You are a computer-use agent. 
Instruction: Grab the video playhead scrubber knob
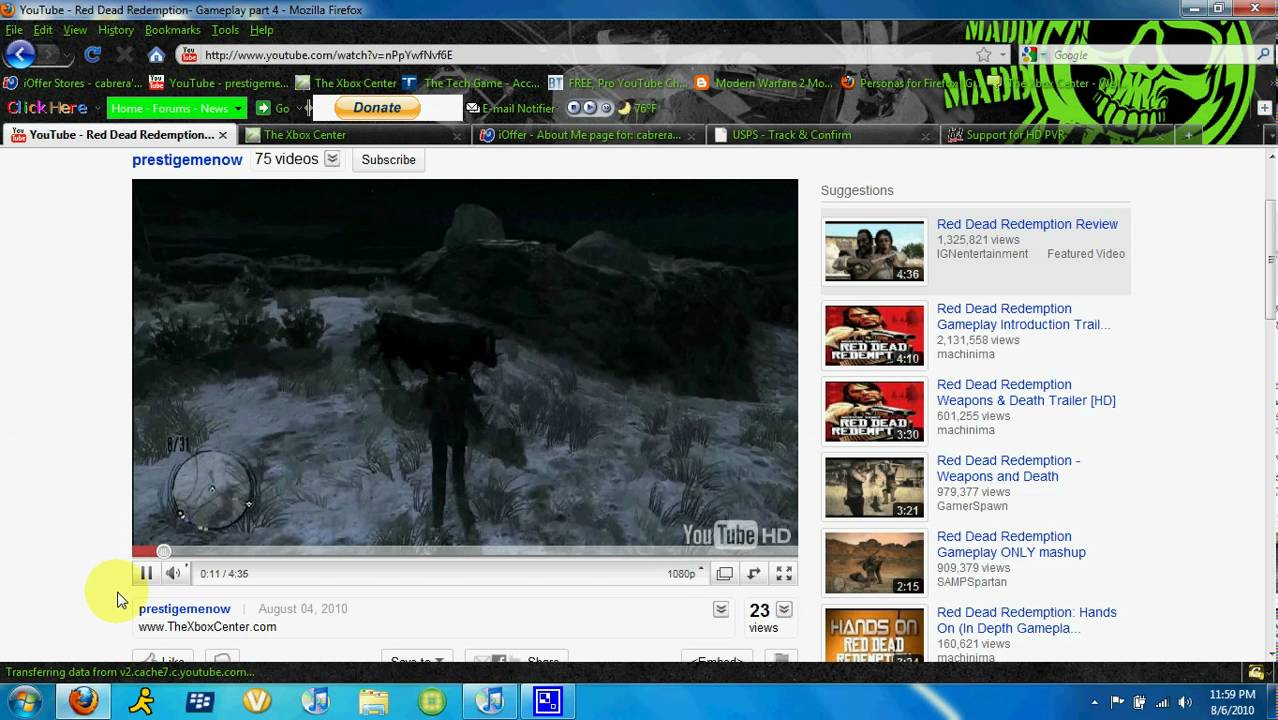point(164,551)
